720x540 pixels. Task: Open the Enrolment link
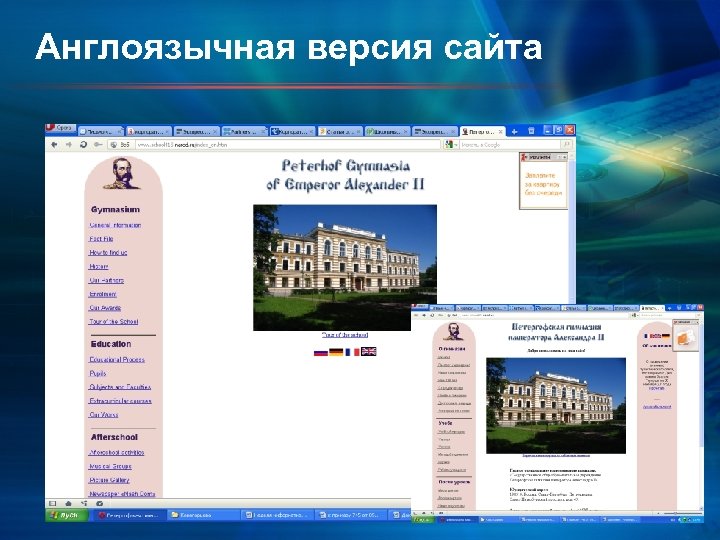[103, 294]
